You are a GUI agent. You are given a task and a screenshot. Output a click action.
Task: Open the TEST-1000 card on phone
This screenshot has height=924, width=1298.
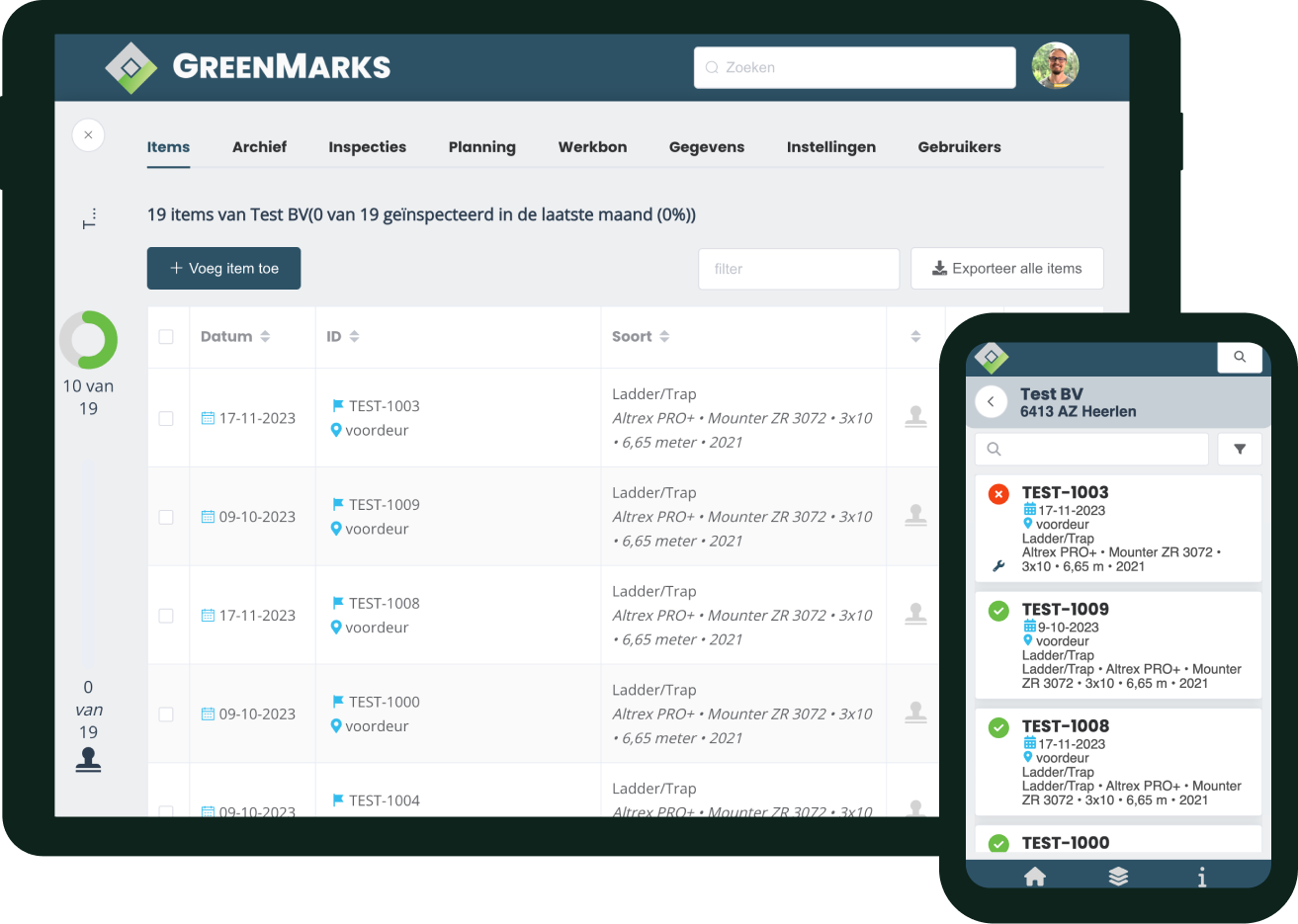[x=1118, y=840]
